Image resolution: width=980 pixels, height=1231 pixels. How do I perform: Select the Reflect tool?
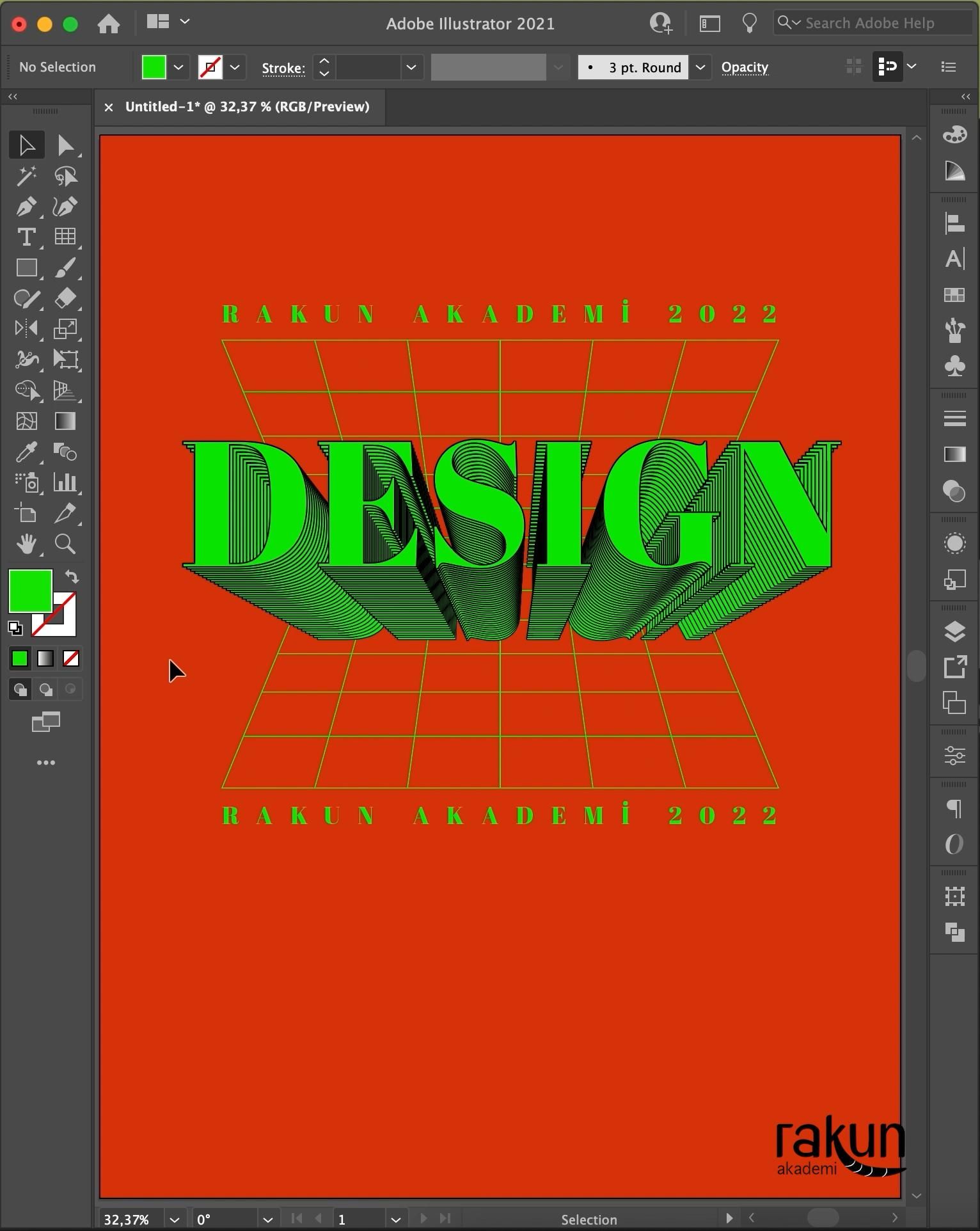(26, 329)
